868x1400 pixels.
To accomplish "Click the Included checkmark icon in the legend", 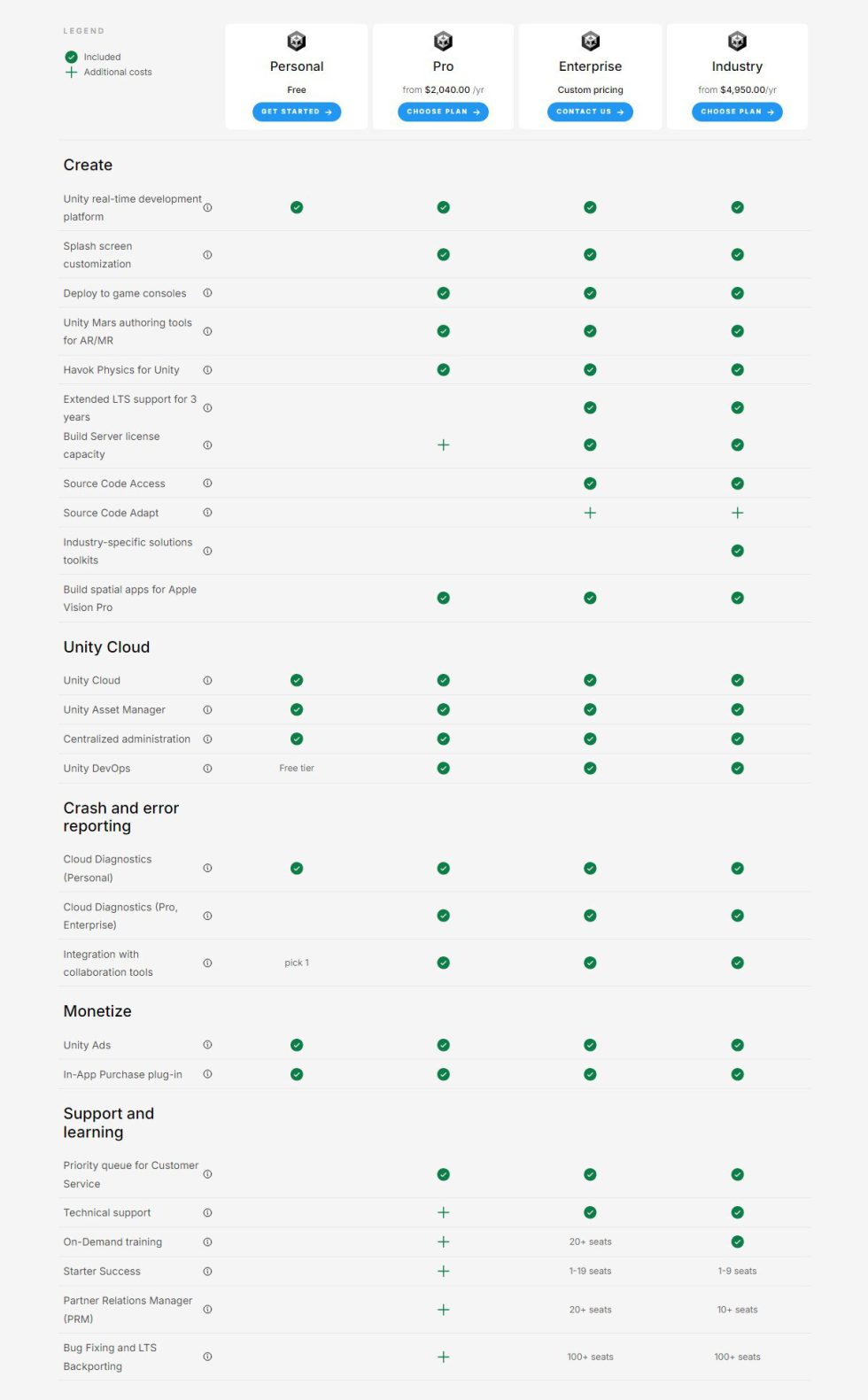I will (x=71, y=56).
